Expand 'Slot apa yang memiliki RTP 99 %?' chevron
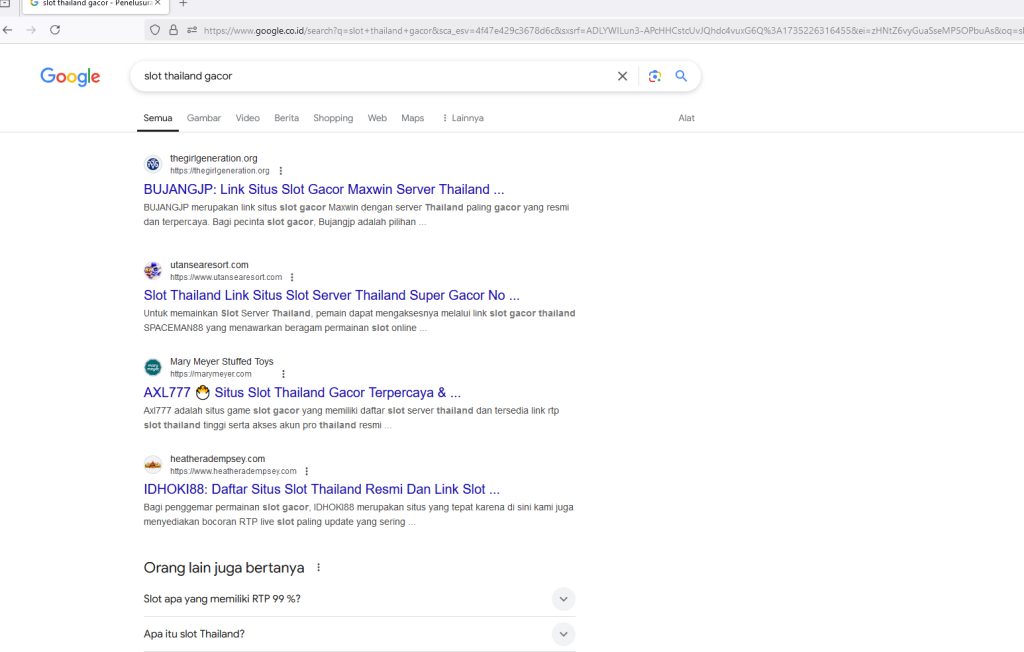Viewport: 1024px width, 652px height. point(563,599)
